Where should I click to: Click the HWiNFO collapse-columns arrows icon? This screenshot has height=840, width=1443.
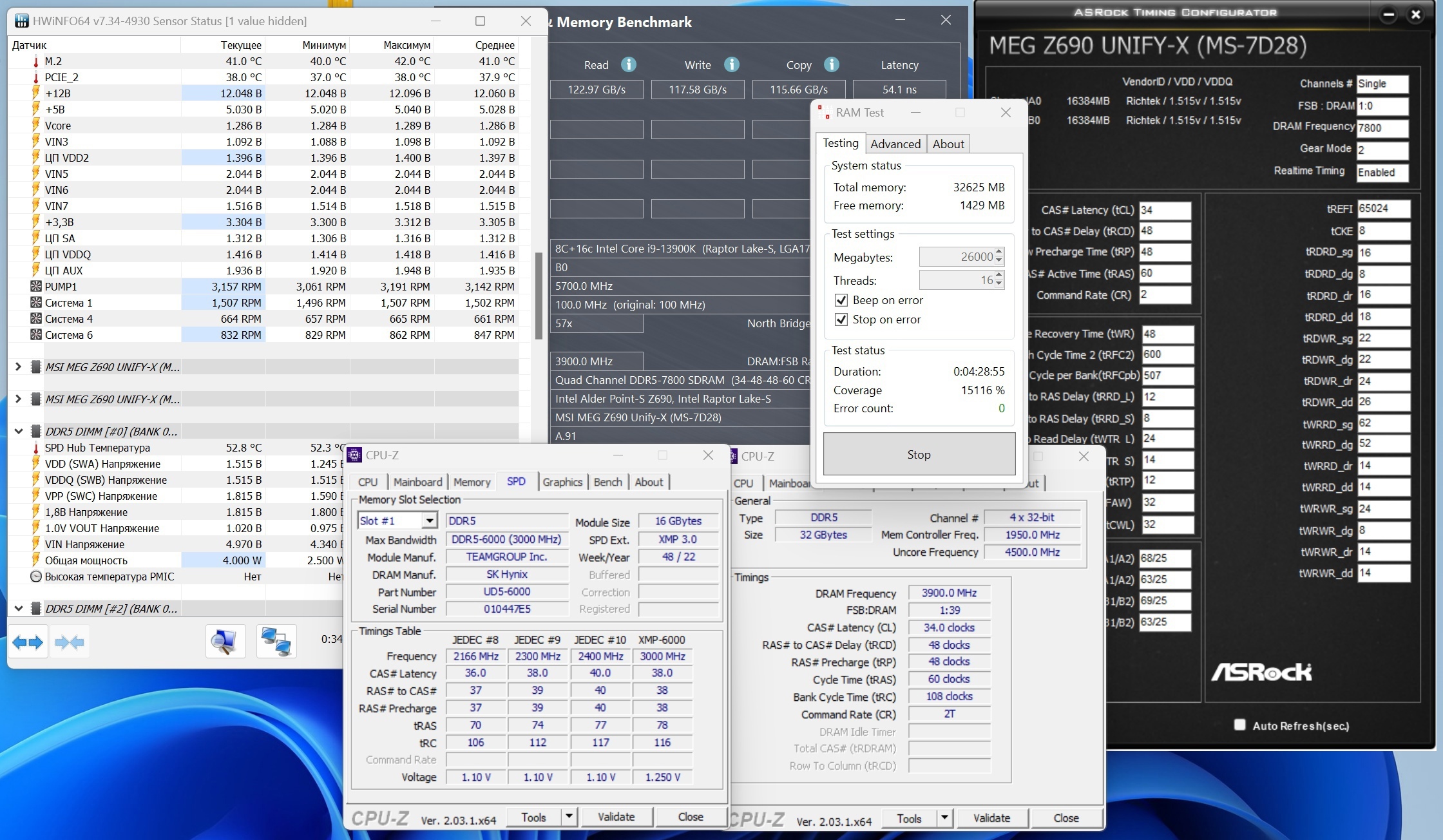coord(70,642)
